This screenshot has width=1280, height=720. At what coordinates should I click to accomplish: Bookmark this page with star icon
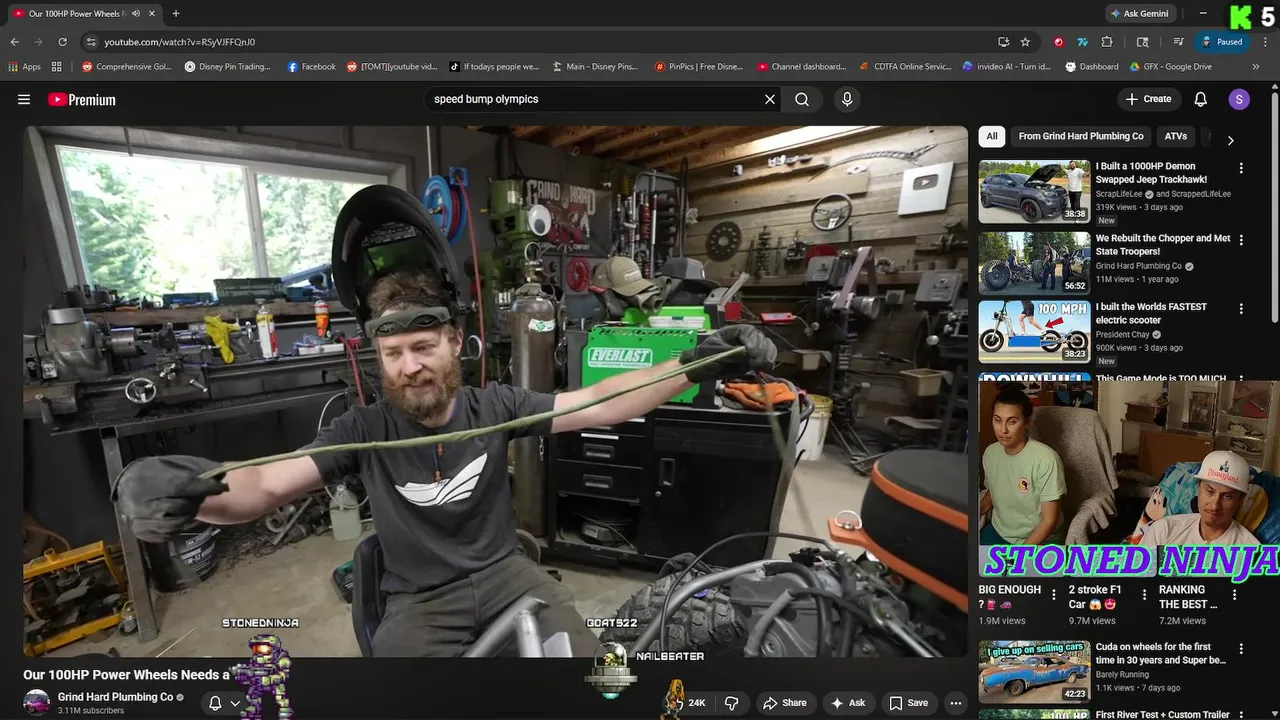pyautogui.click(x=1025, y=42)
